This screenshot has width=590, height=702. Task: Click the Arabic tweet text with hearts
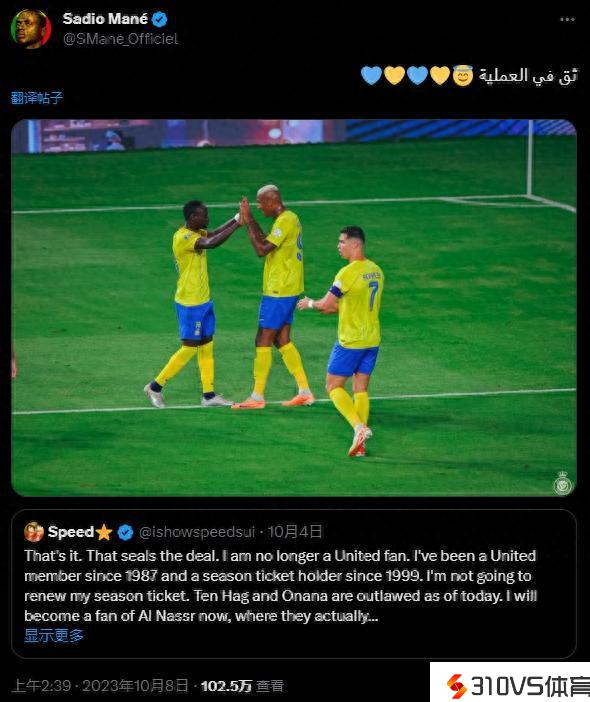click(x=469, y=76)
